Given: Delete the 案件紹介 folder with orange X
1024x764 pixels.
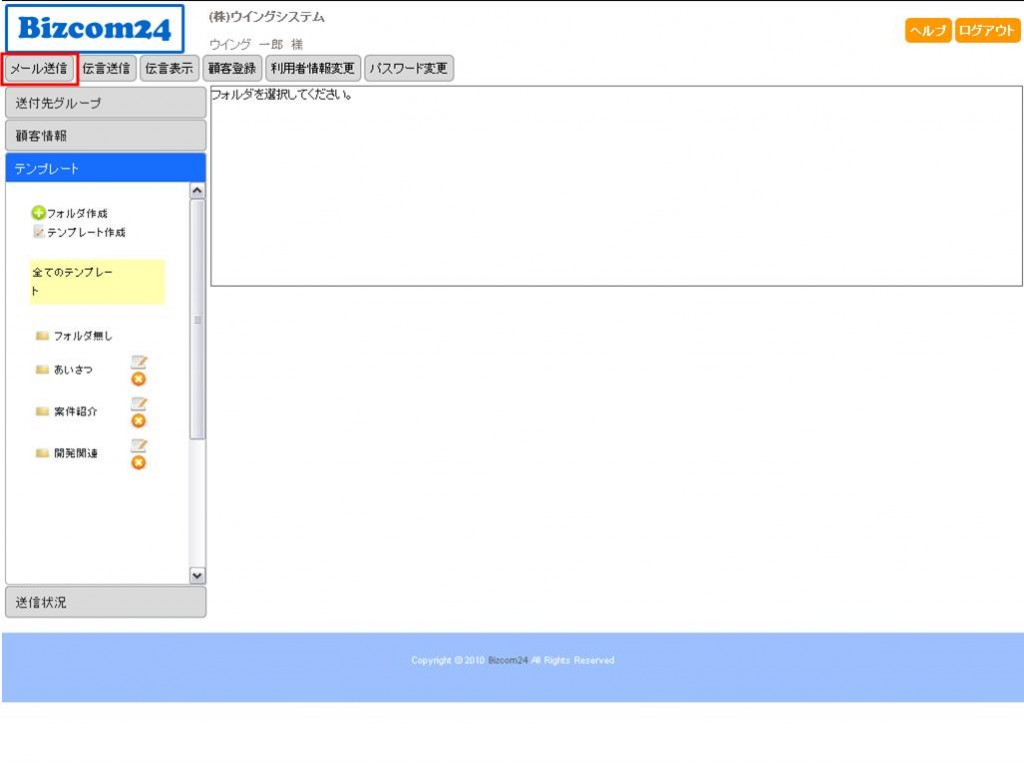Looking at the screenshot, I should [x=138, y=421].
